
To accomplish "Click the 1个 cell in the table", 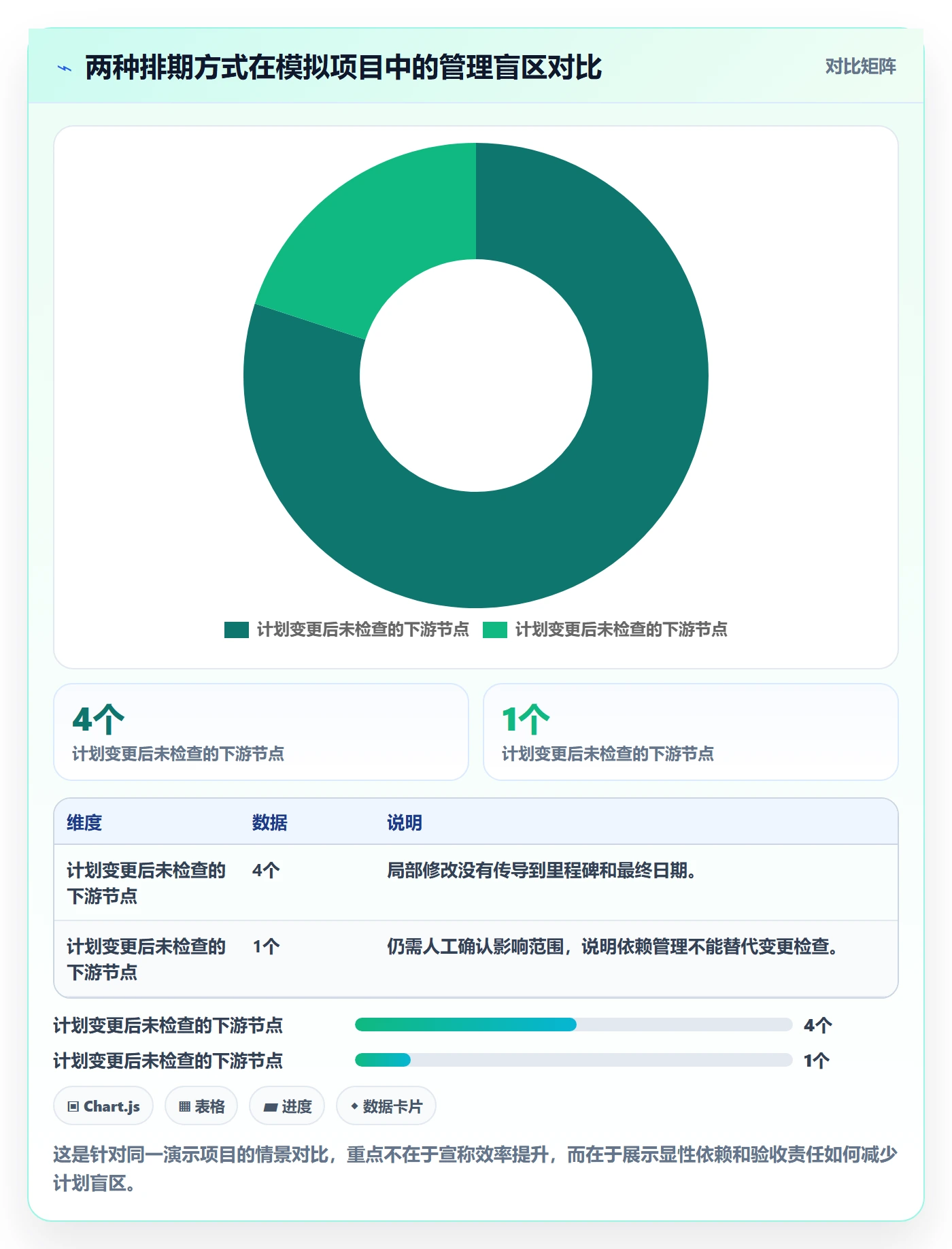I will point(266,946).
